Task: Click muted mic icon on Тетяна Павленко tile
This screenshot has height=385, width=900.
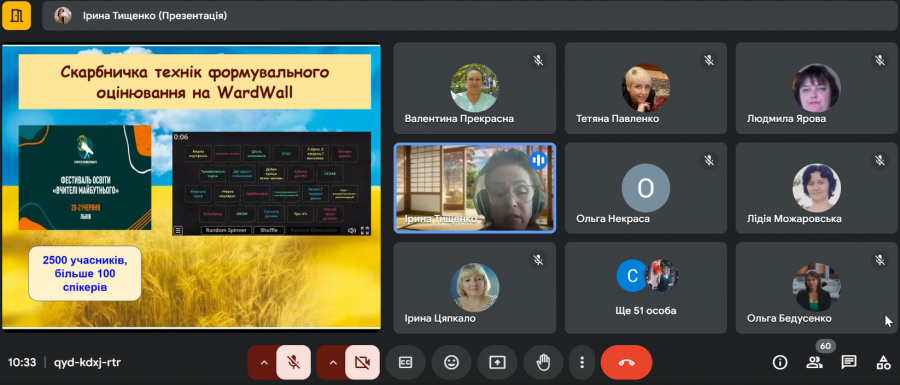Action: [709, 60]
